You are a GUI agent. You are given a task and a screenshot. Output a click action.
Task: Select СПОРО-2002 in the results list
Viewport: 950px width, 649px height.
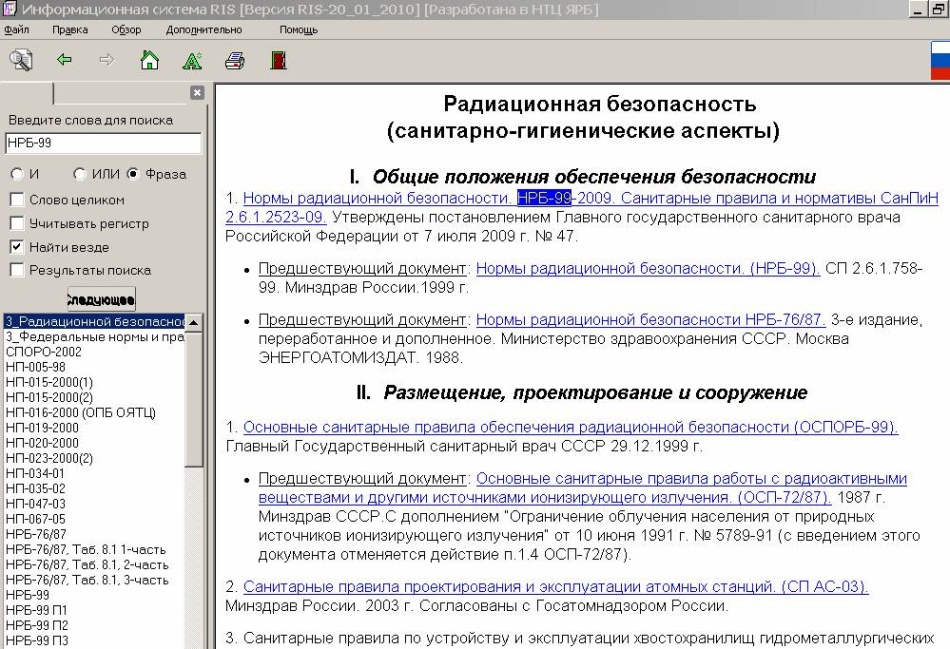click(x=44, y=352)
